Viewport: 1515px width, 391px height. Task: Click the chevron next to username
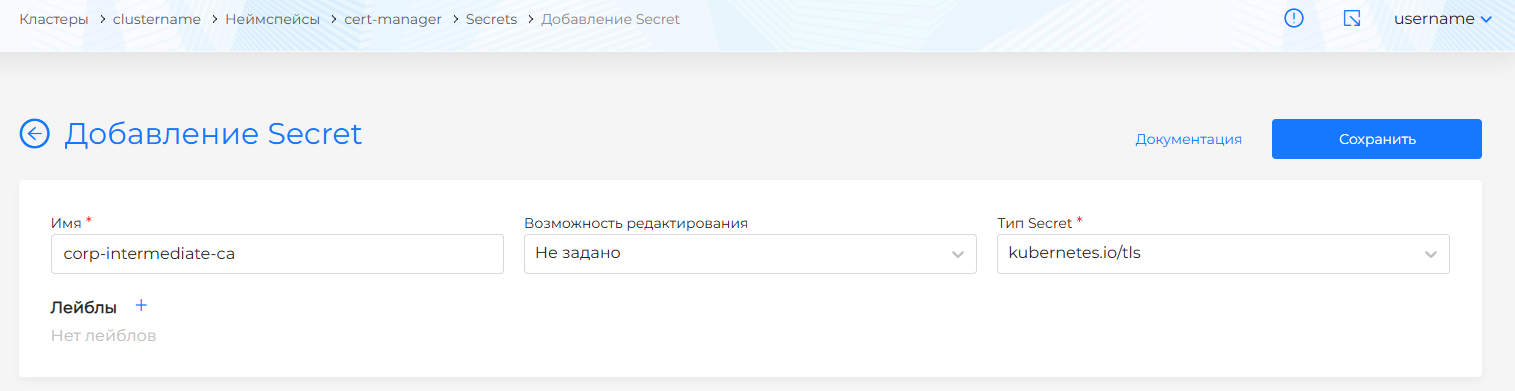1486,19
